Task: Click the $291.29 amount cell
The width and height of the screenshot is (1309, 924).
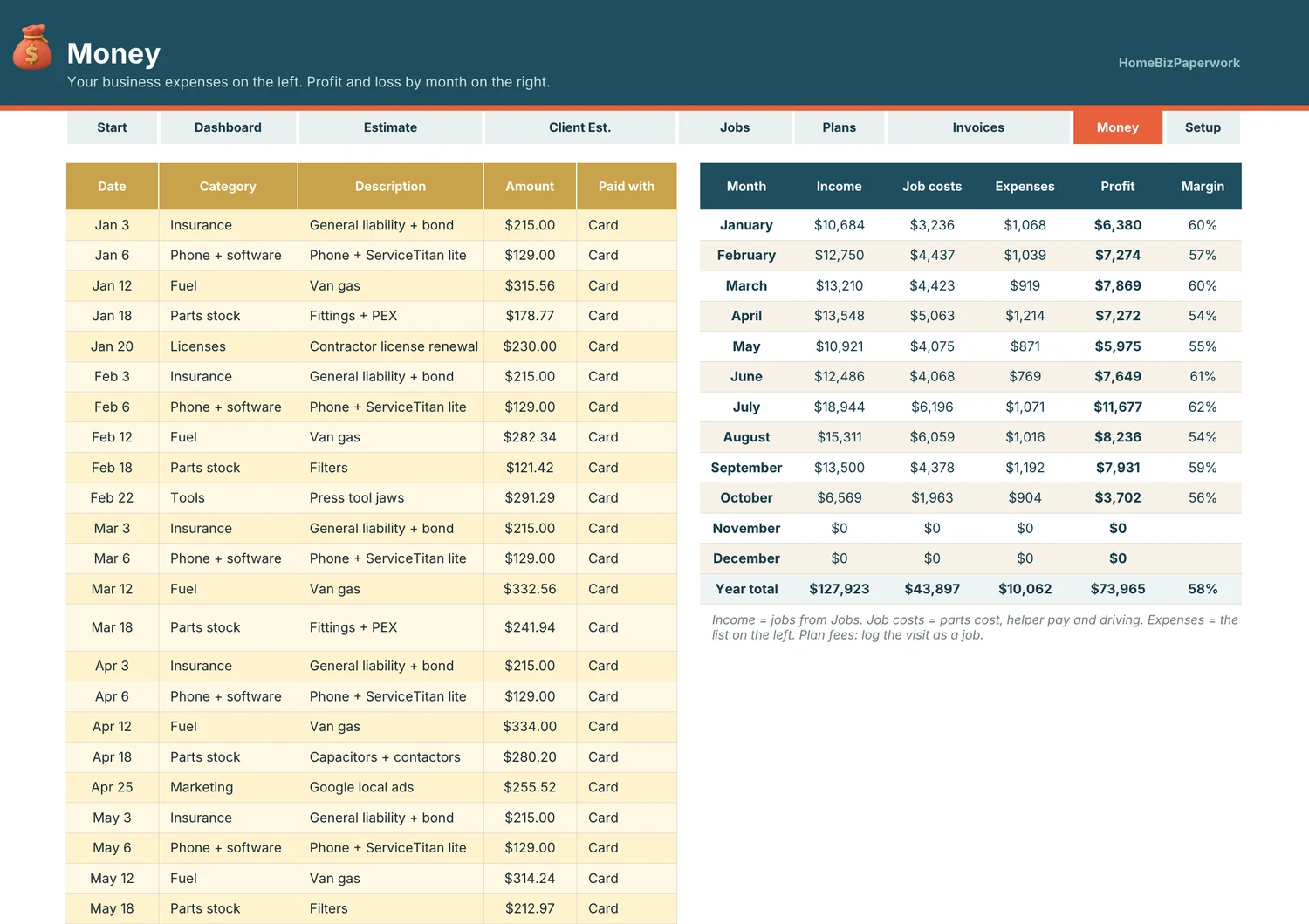Action: click(x=530, y=498)
